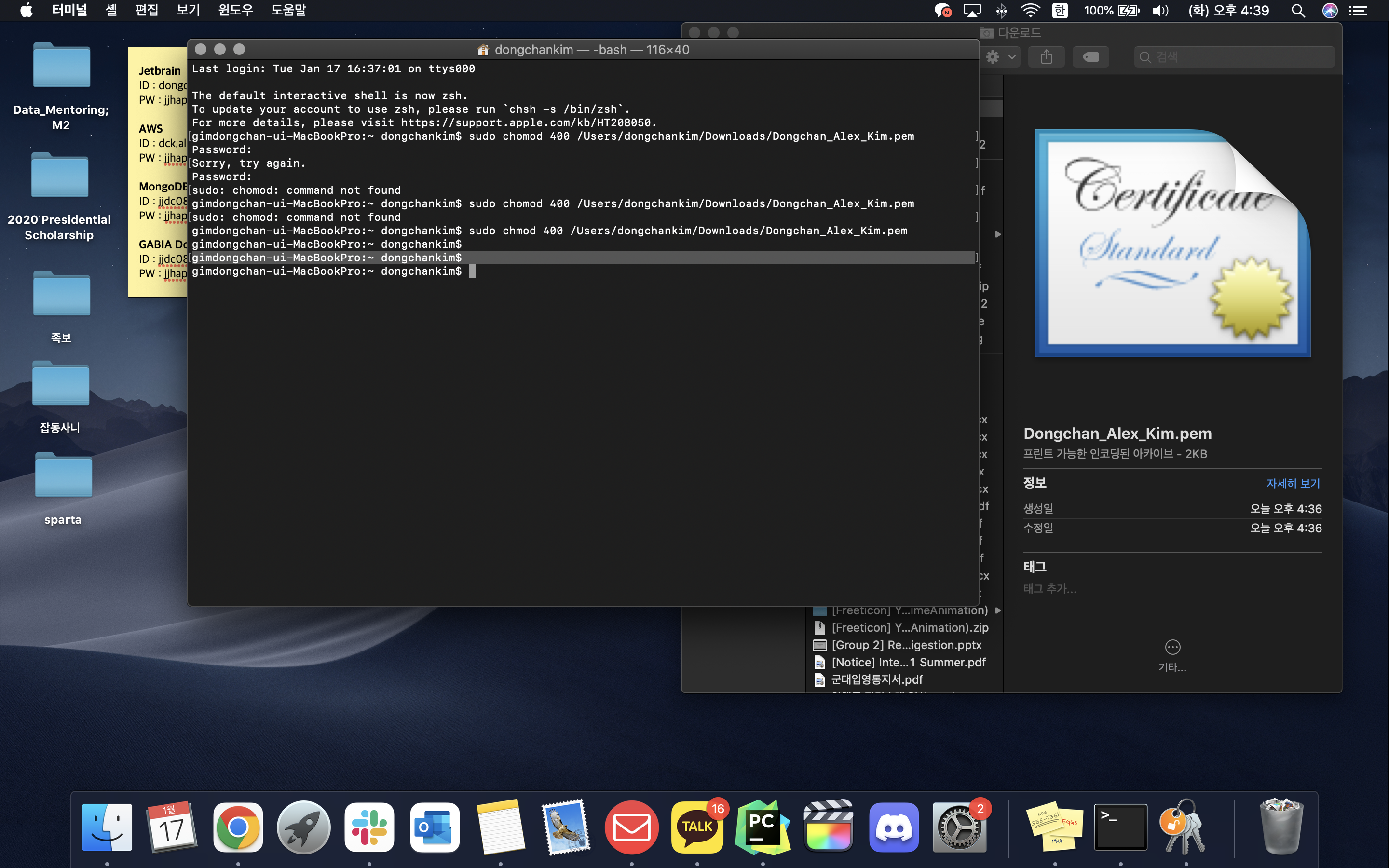Select the Data_Mentoring; M2 desktop folder
This screenshot has width=1389, height=868.
61,87
